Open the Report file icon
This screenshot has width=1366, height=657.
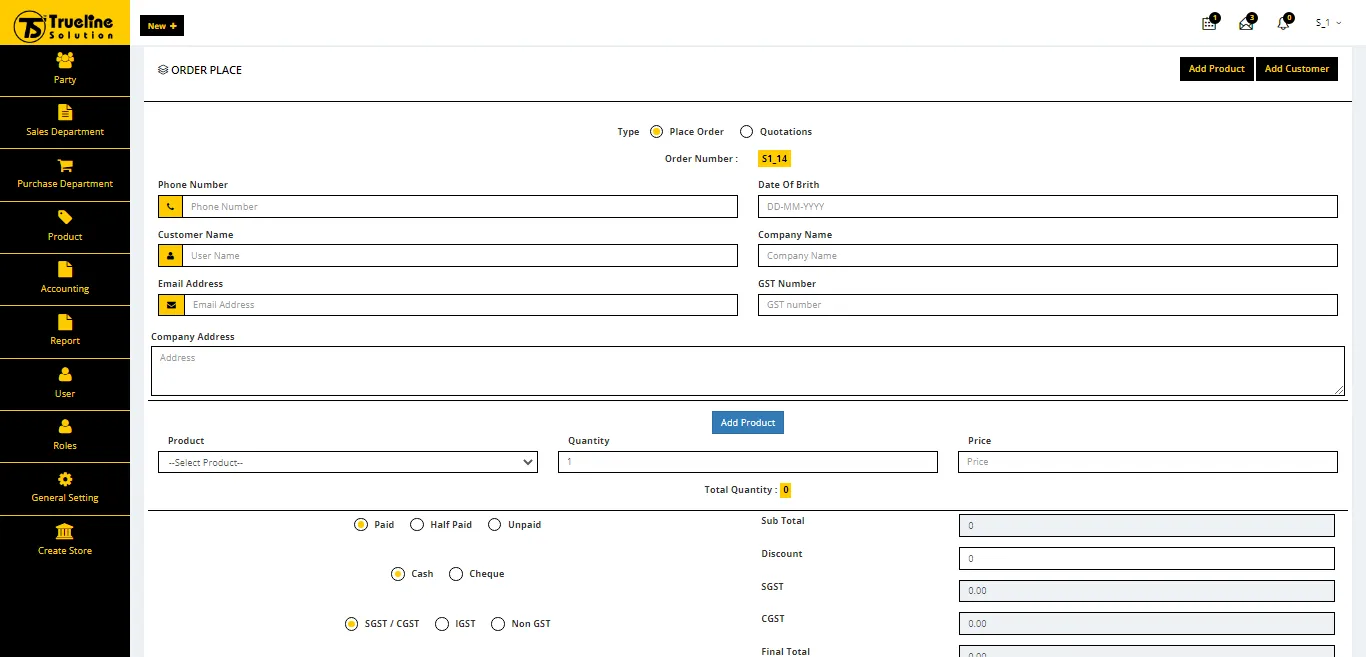coord(65,322)
